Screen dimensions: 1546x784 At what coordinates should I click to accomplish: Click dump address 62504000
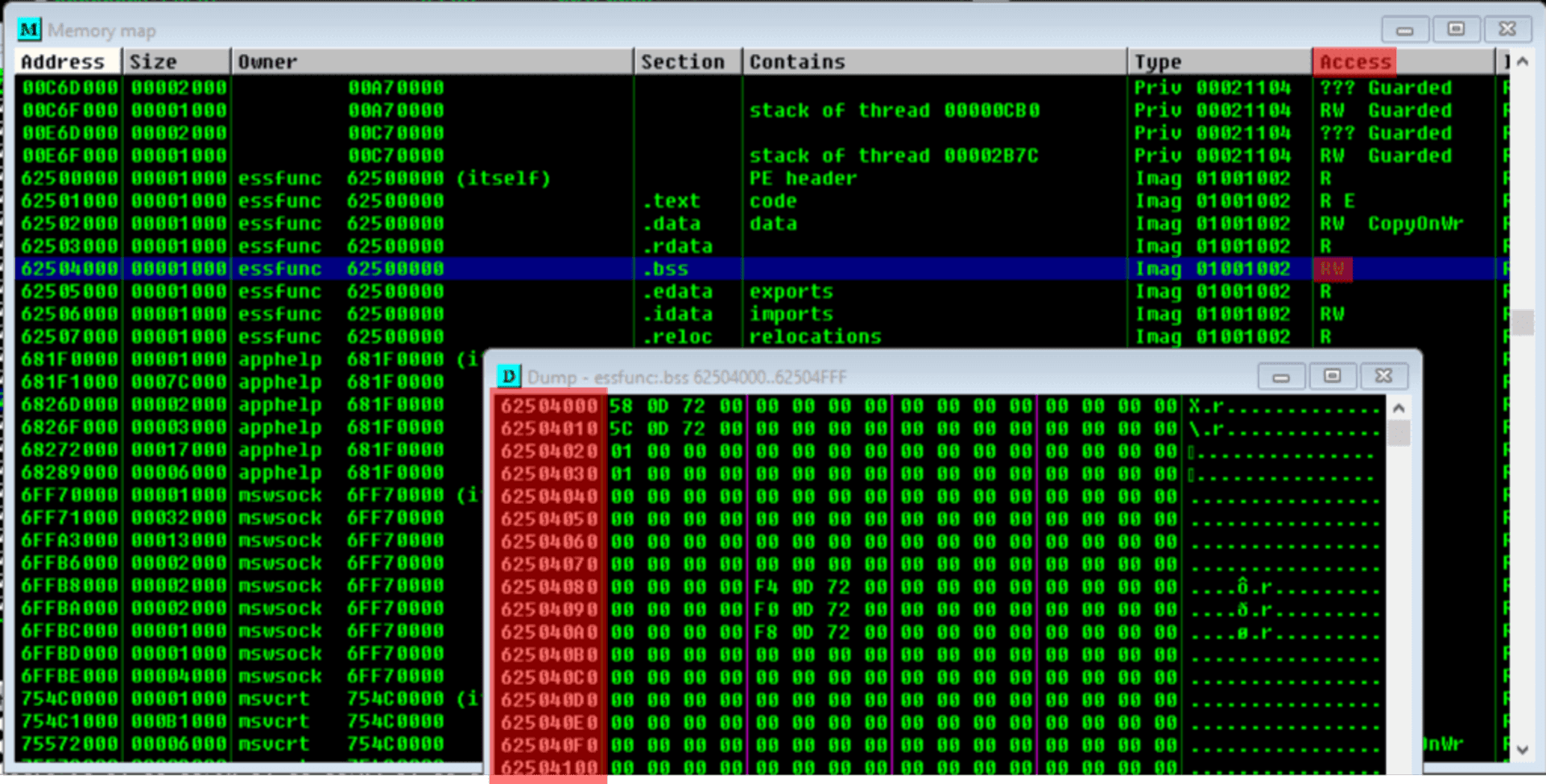click(x=549, y=406)
